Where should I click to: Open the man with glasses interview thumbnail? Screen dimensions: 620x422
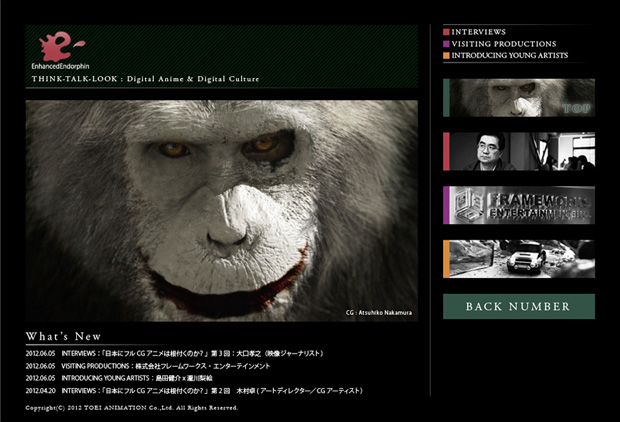point(519,151)
